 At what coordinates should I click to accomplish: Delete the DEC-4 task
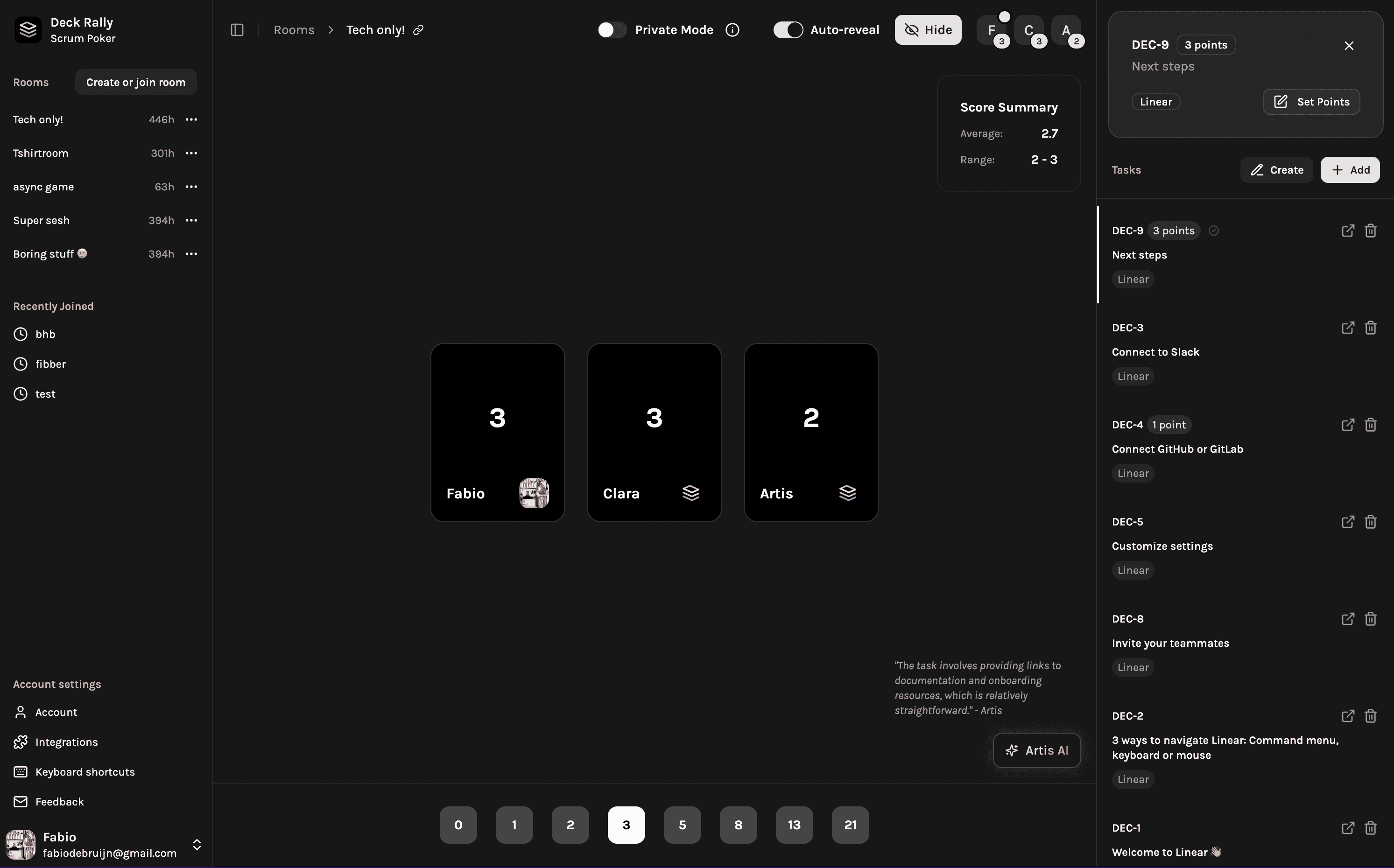[x=1371, y=425]
